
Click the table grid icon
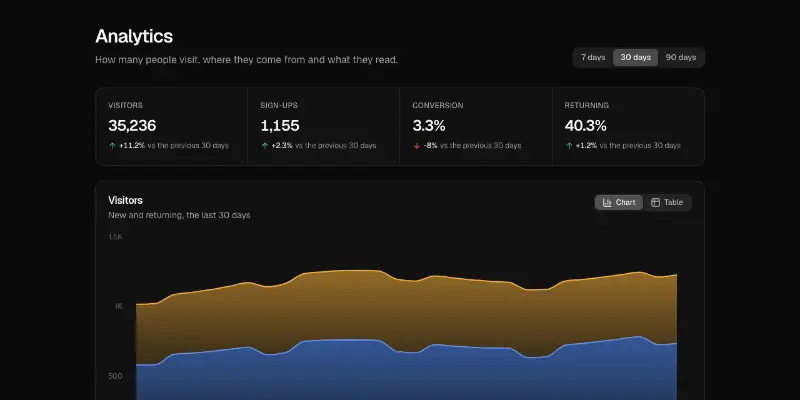tap(656, 203)
